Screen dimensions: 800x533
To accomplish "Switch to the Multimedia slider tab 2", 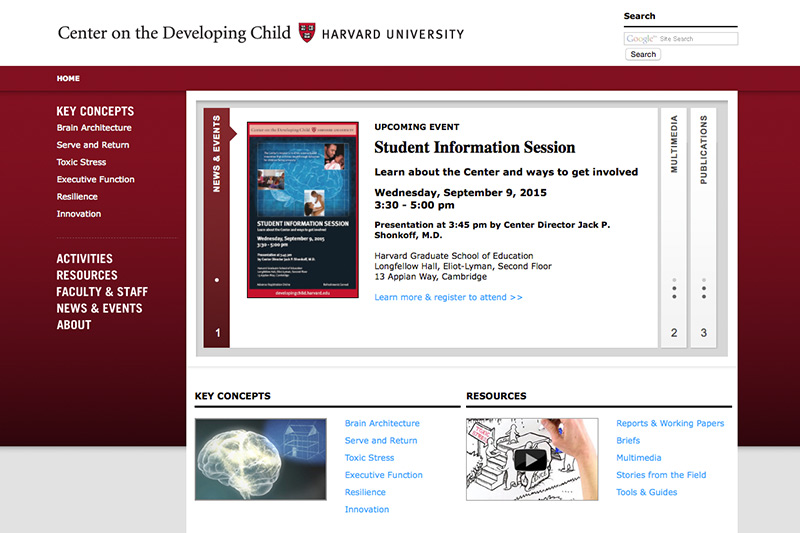I will click(x=674, y=227).
